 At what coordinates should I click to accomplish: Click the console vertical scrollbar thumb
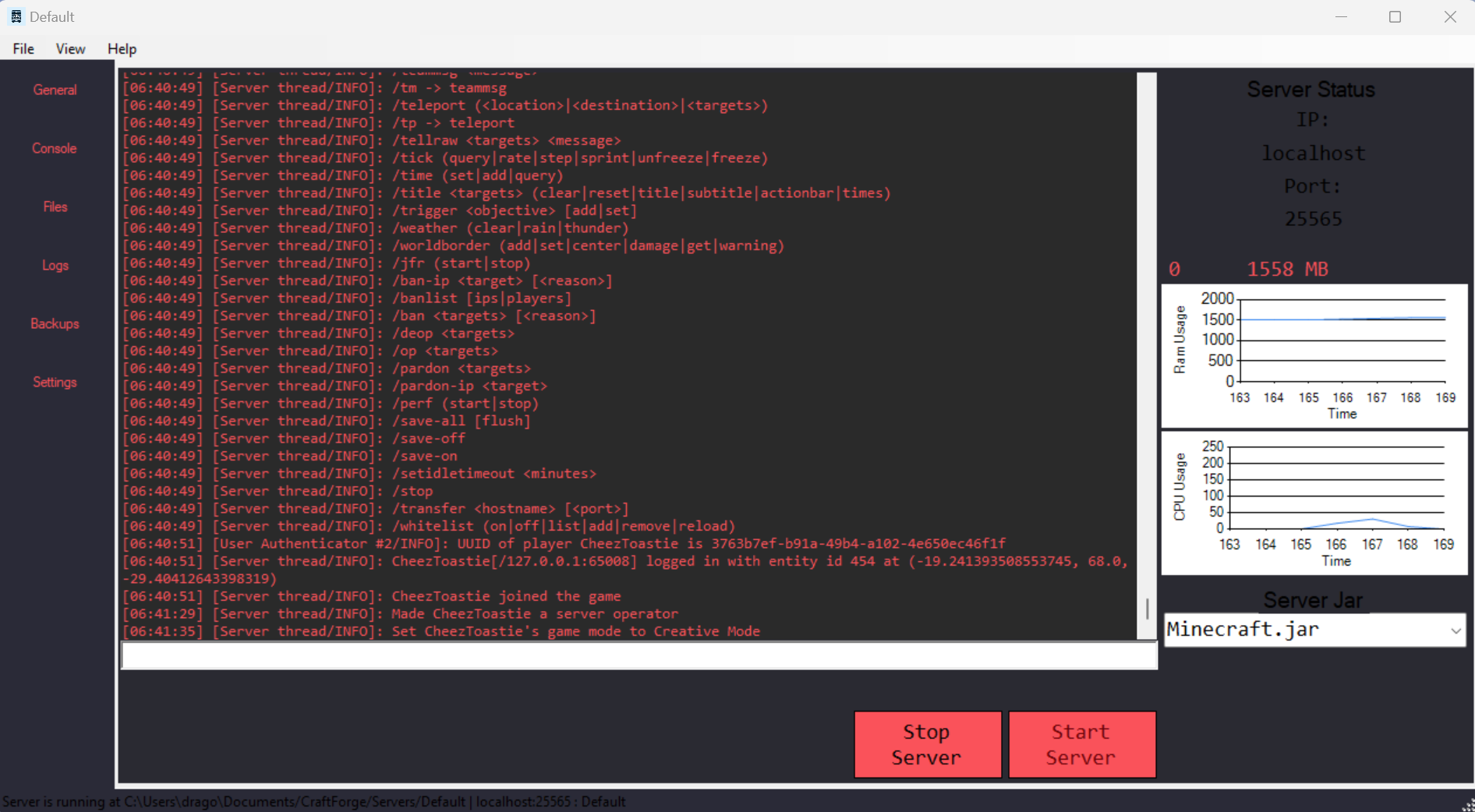1147,609
